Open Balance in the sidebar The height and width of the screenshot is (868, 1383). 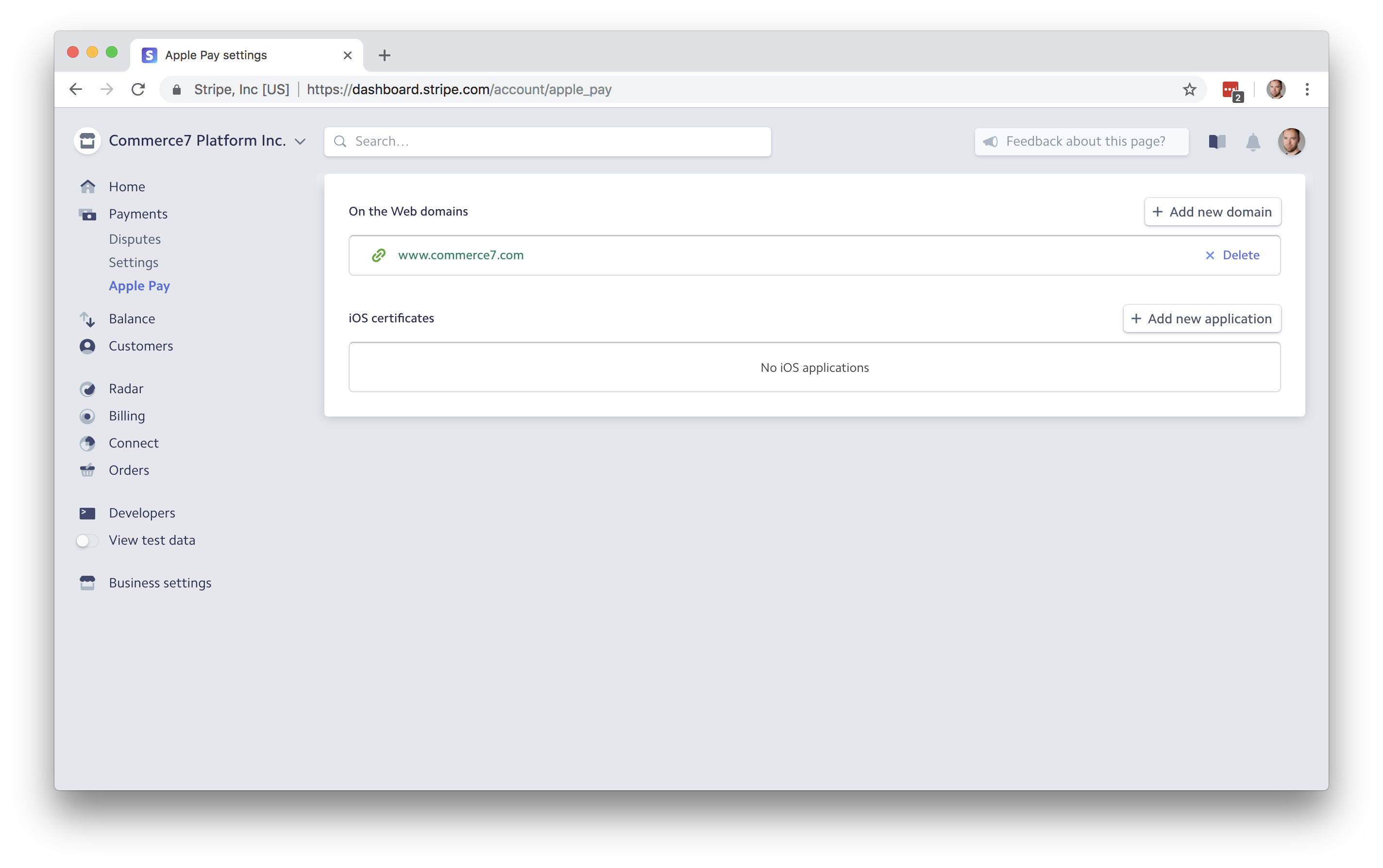click(132, 319)
